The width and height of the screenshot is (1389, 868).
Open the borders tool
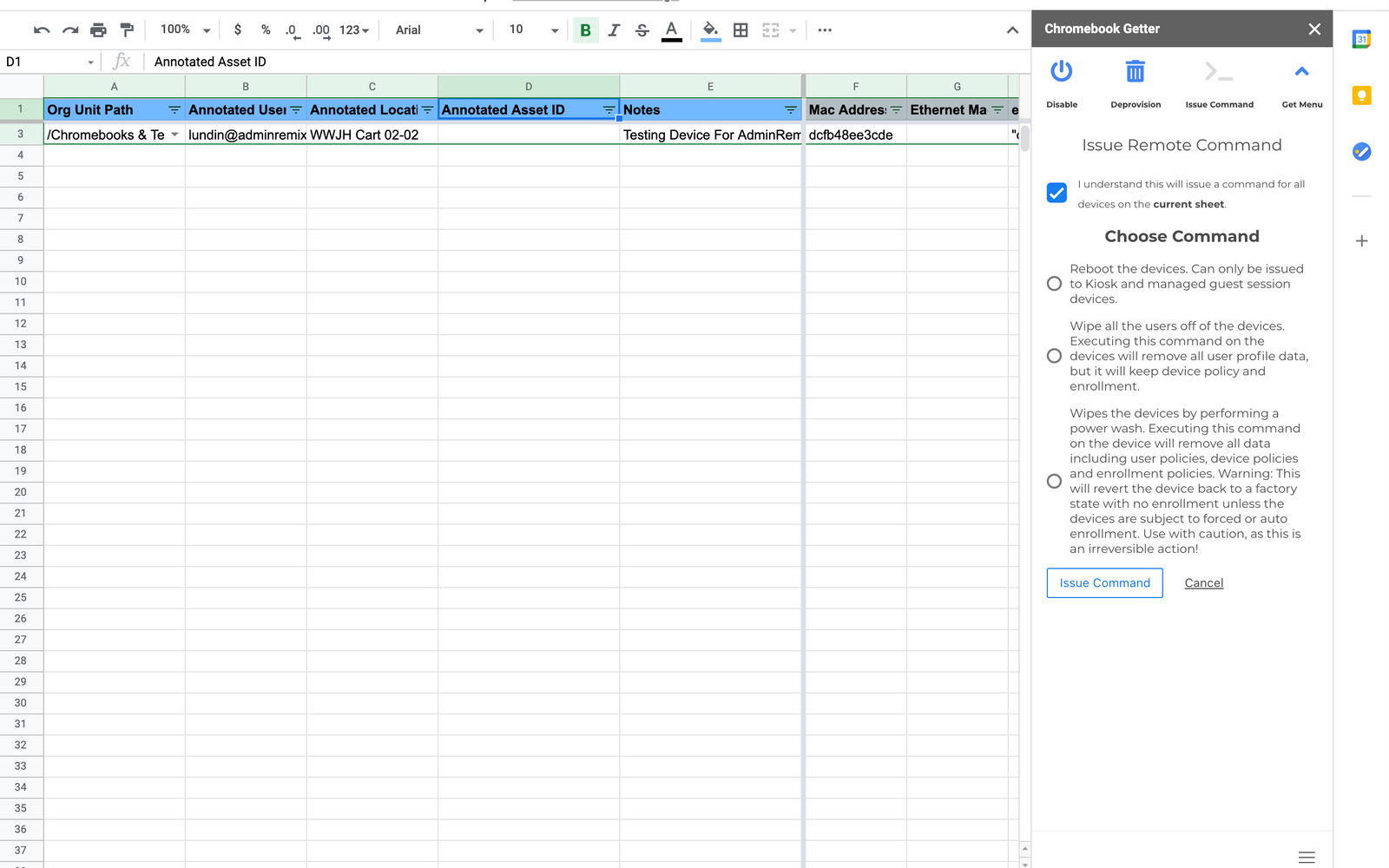741,29
